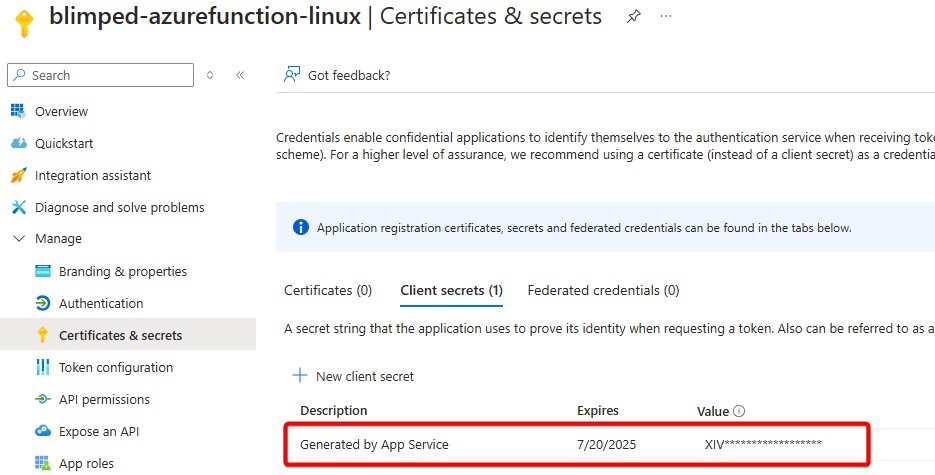Select the XIV masked secret value
935x475 pixels.
(x=763, y=444)
